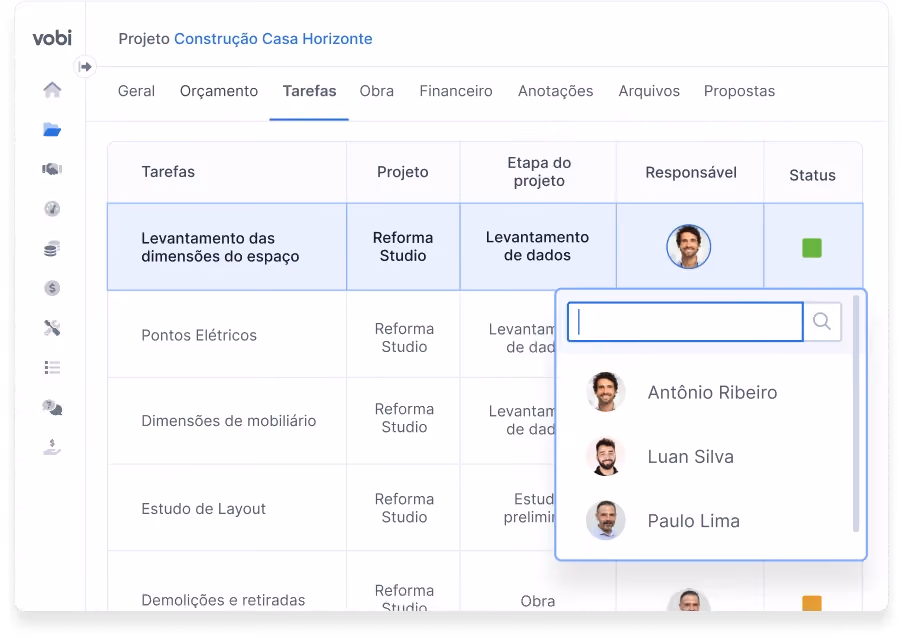Viewport: 902px width, 638px height.
Task: Open the Construção Casa Horizonte project link
Action: 273,39
